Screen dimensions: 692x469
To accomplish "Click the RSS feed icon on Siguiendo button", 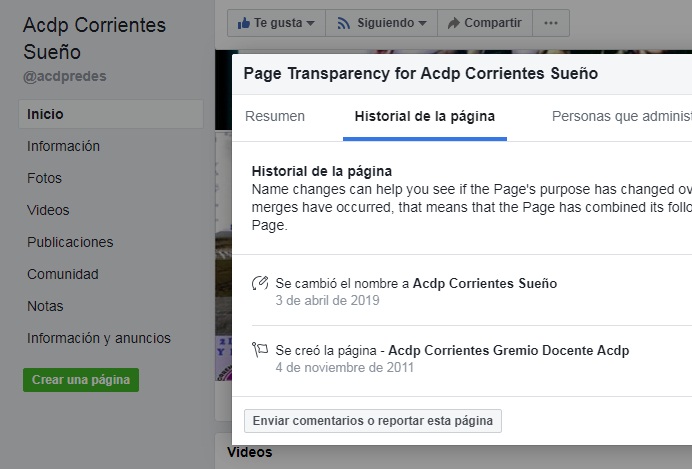I will coord(343,23).
